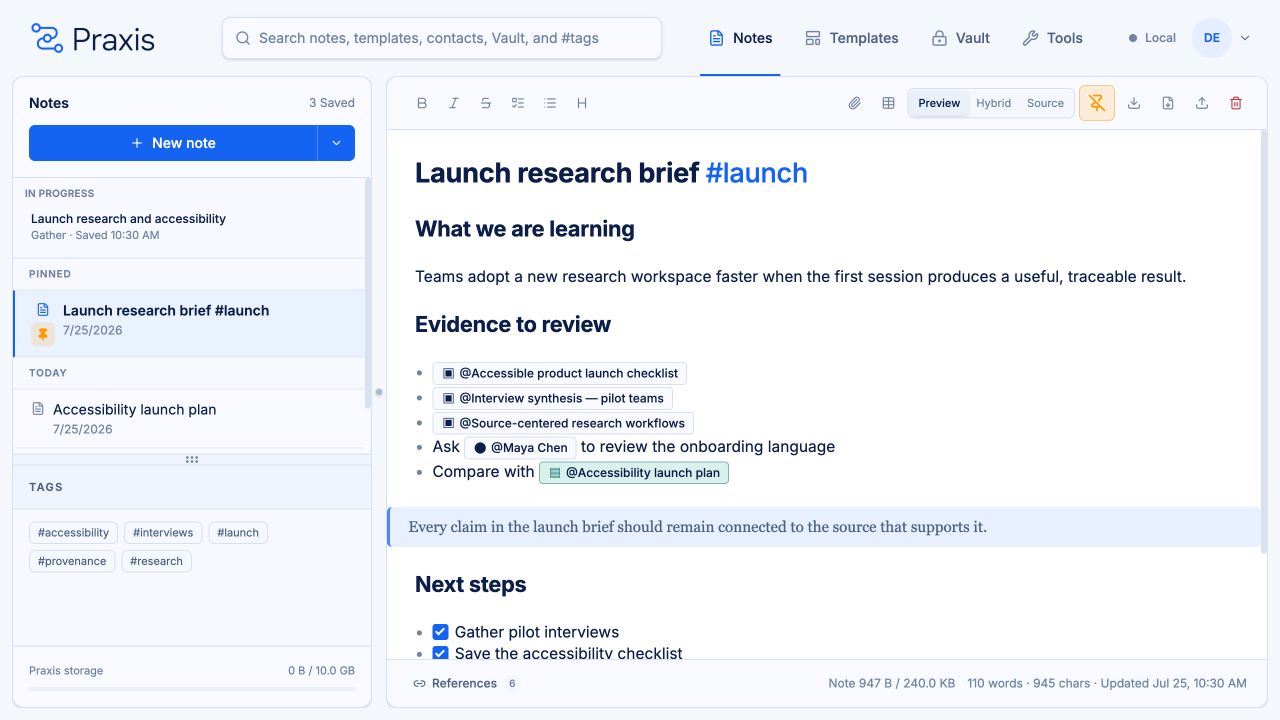The height and width of the screenshot is (720, 1280).
Task: Toggle the Gather pilot interviews checkbox
Action: pos(440,632)
